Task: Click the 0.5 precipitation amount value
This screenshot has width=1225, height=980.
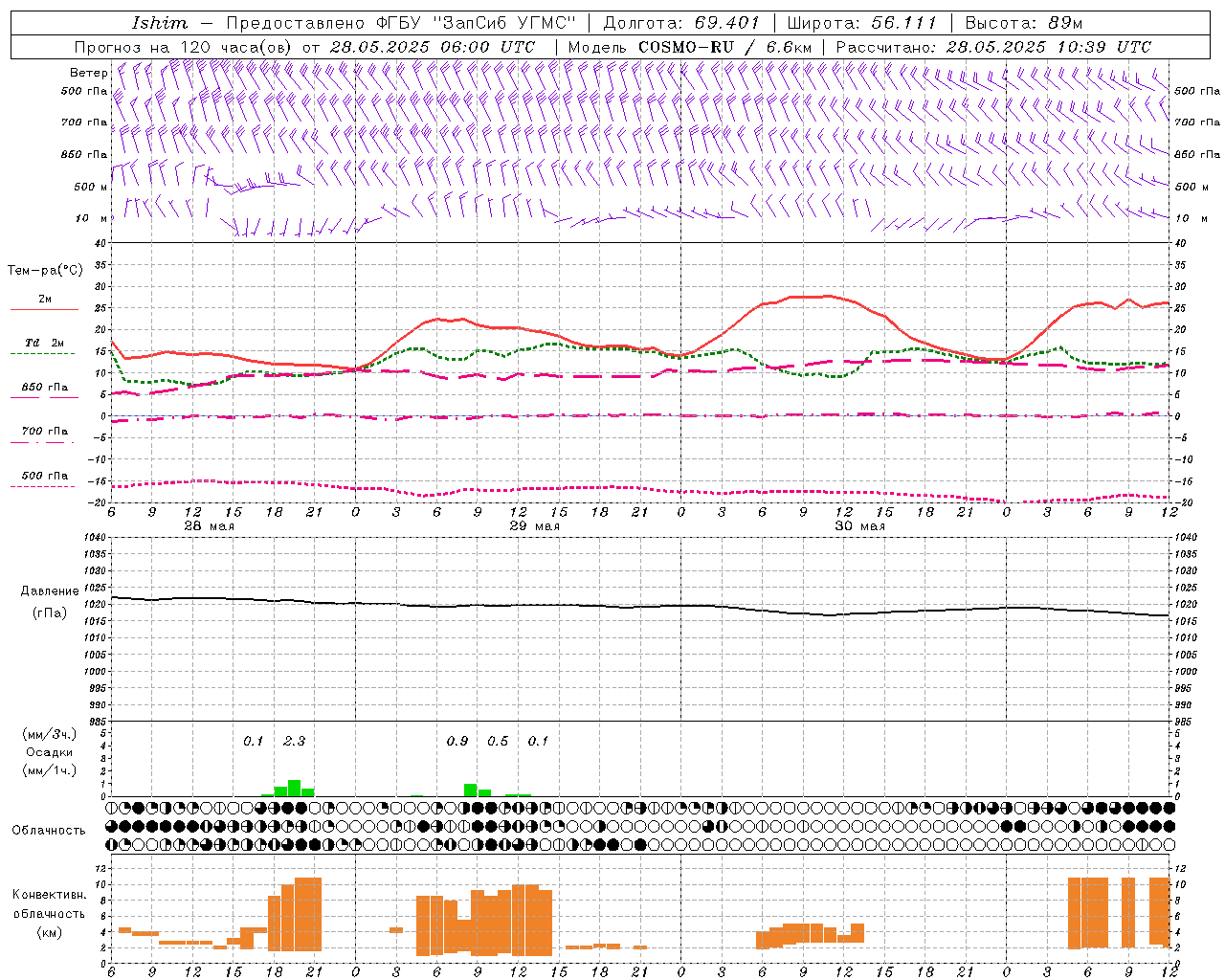Action: tap(498, 741)
